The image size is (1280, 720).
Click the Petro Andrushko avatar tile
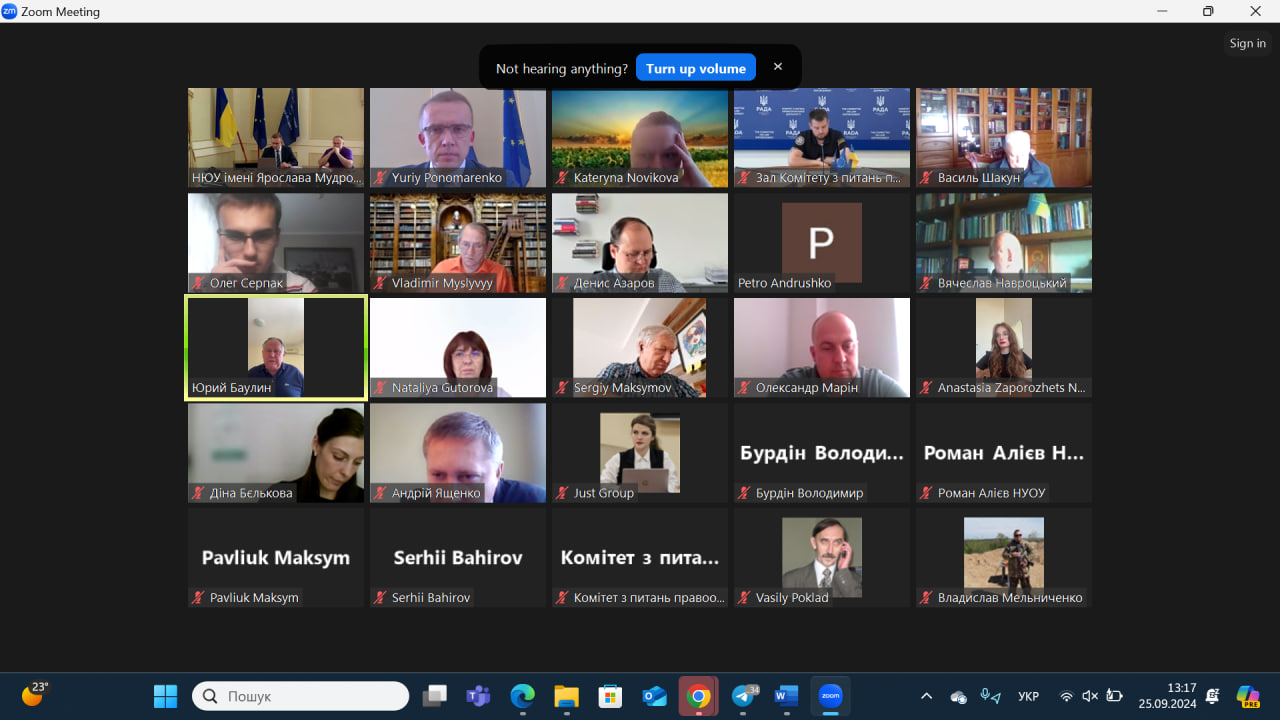tap(821, 242)
